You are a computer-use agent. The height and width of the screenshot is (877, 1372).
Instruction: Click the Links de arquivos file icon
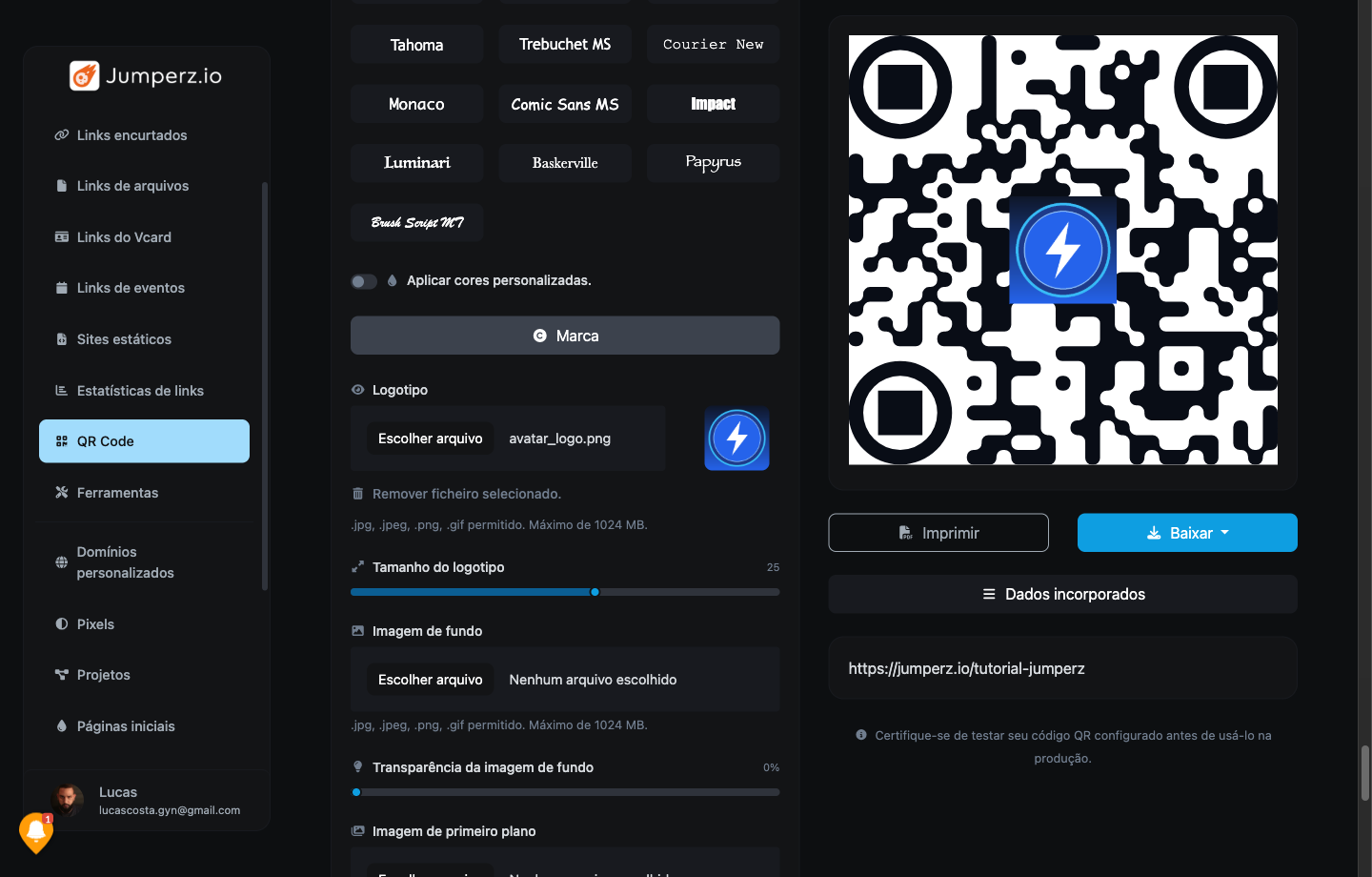[x=62, y=186]
